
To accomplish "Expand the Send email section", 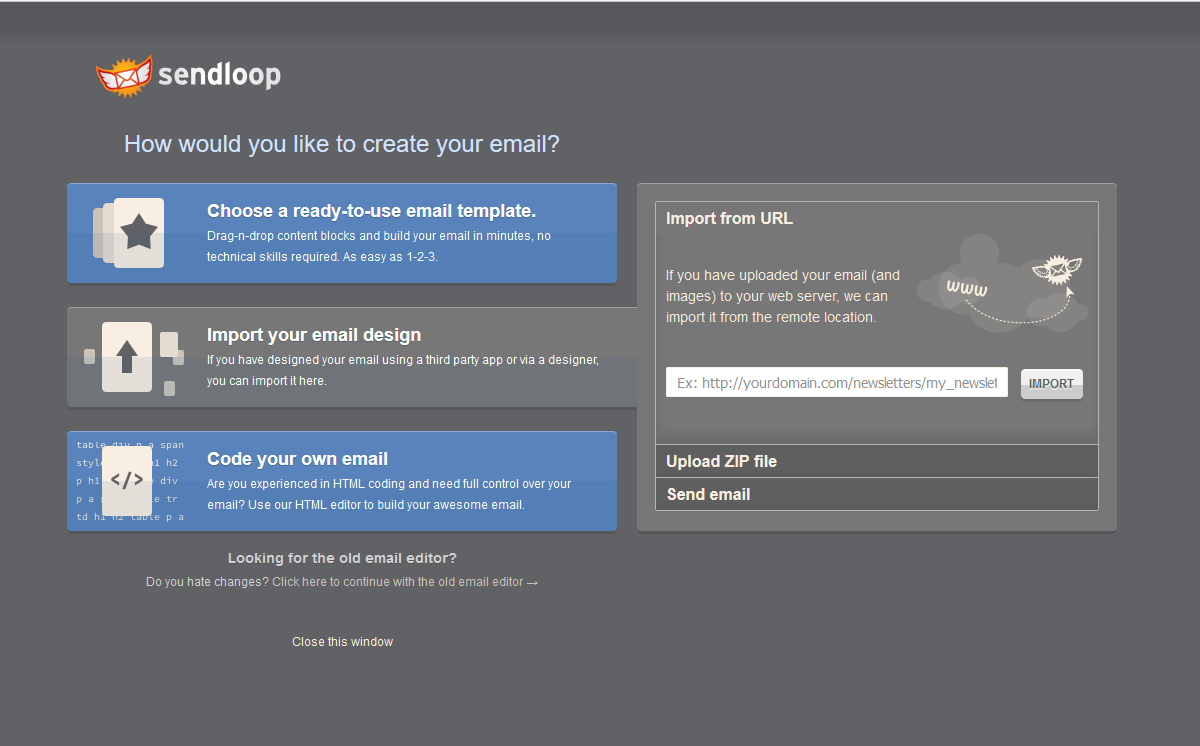I will coord(708,494).
